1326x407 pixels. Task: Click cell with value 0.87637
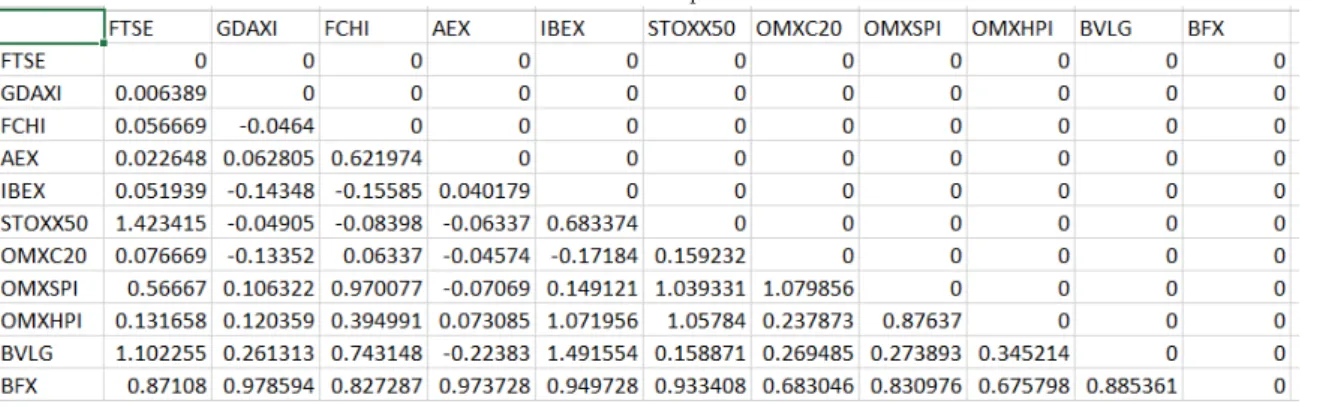pyautogui.click(x=912, y=320)
